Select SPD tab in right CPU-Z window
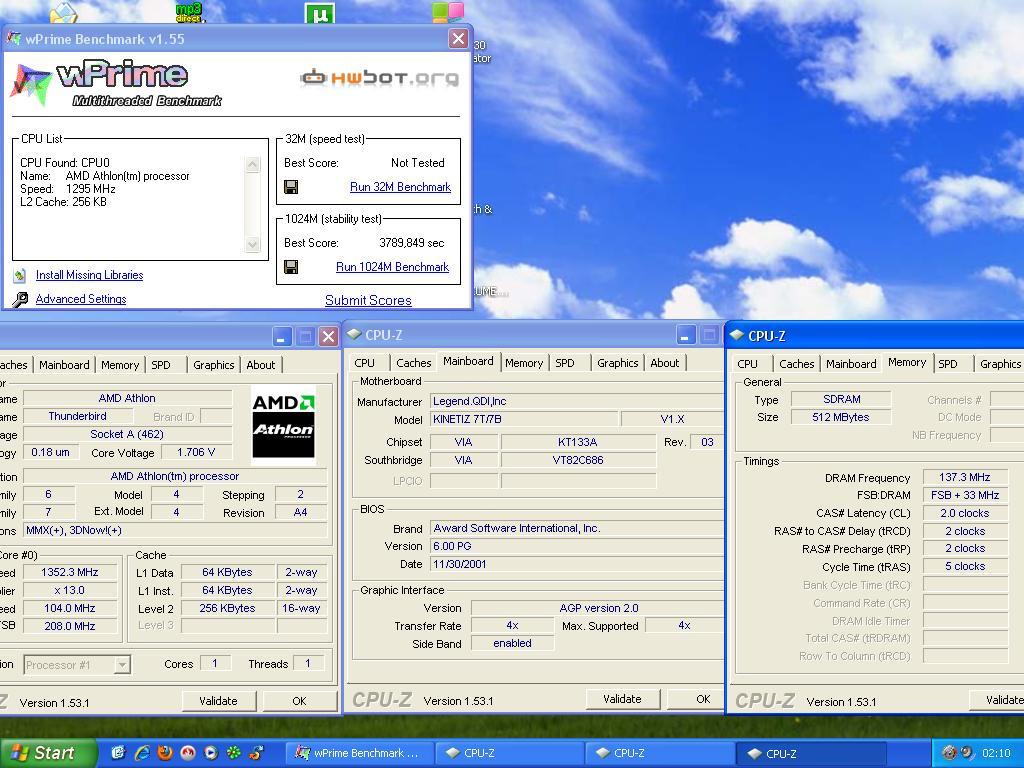This screenshot has width=1024, height=768. 948,364
